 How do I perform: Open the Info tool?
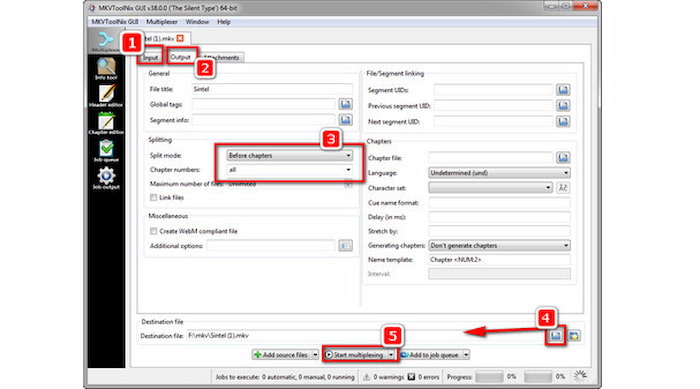[x=106, y=69]
